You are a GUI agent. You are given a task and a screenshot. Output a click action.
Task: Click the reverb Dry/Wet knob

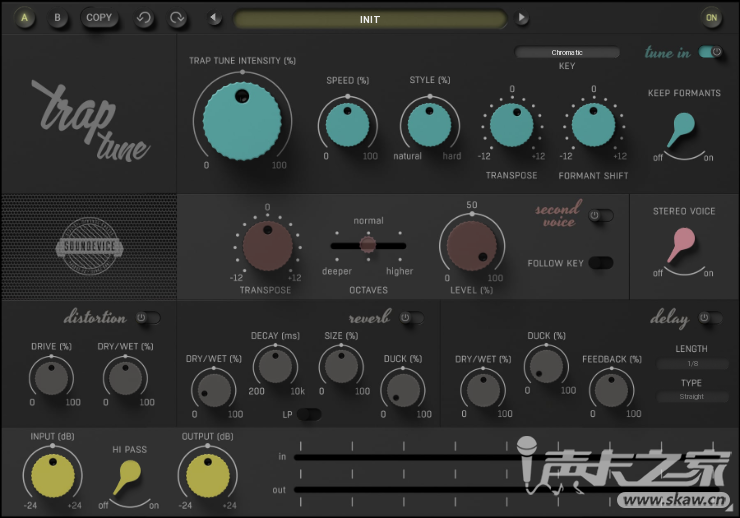coord(214,390)
